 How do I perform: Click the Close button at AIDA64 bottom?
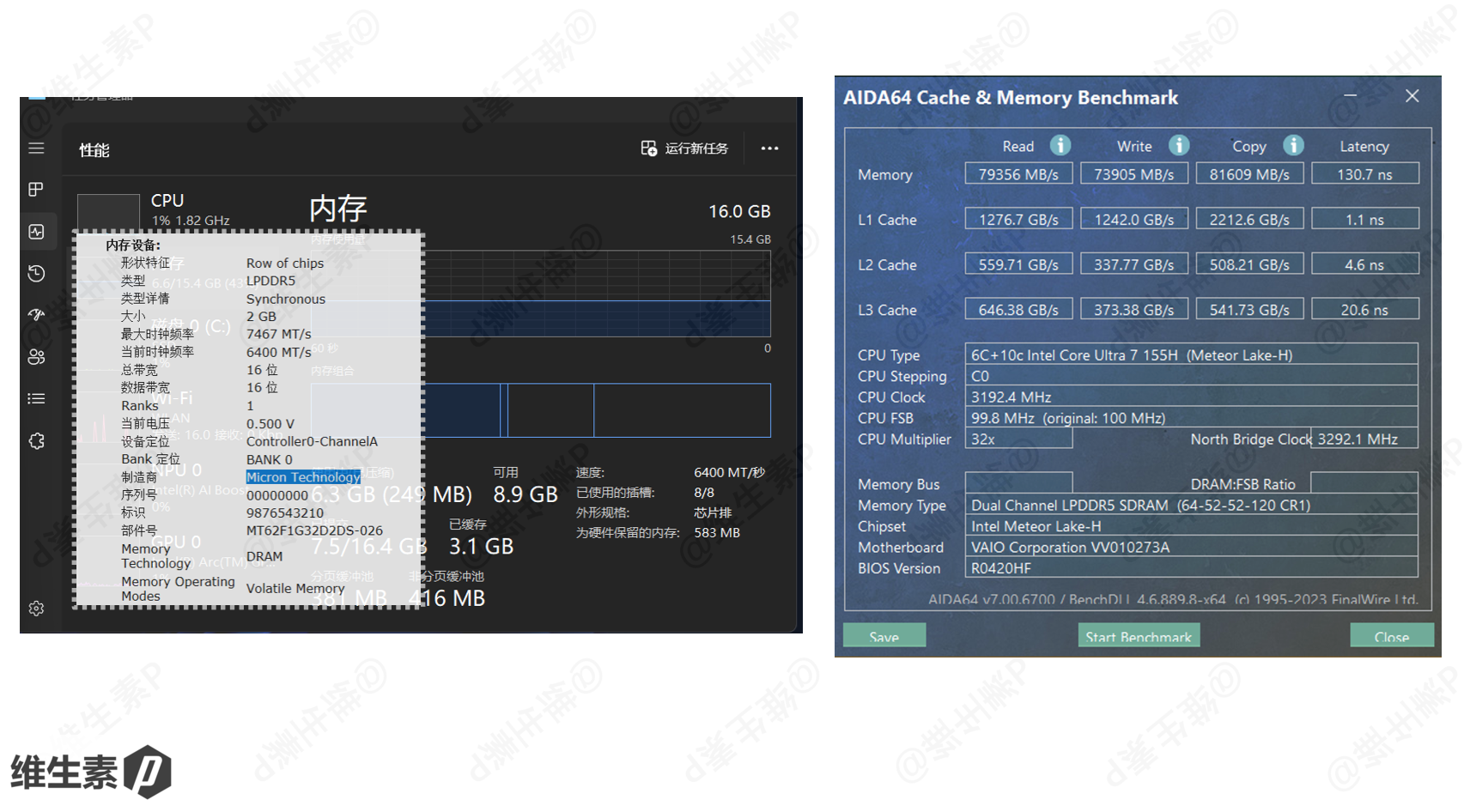coord(1391,636)
